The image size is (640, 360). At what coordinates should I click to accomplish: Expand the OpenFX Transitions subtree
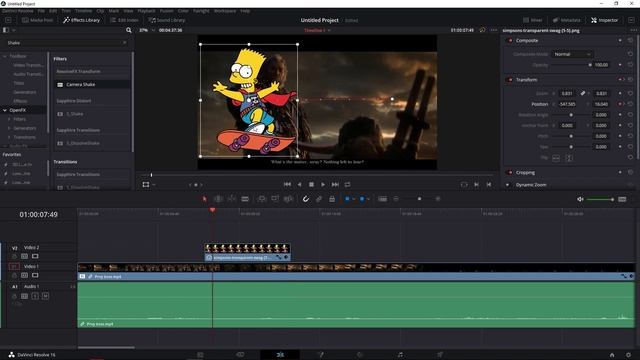[x=9, y=137]
